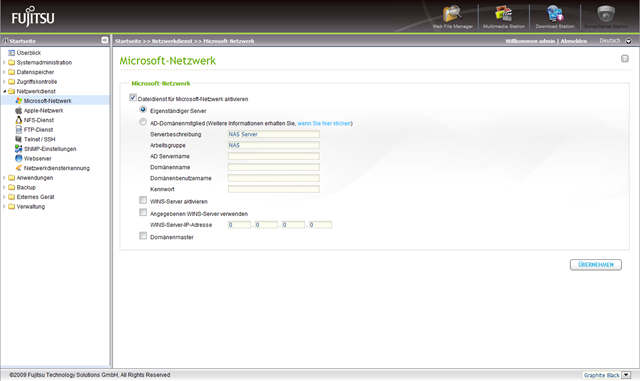Screen dimensions: 640x381
Task: Expand the Externes Gerät tree node arrow
Action: (4, 197)
